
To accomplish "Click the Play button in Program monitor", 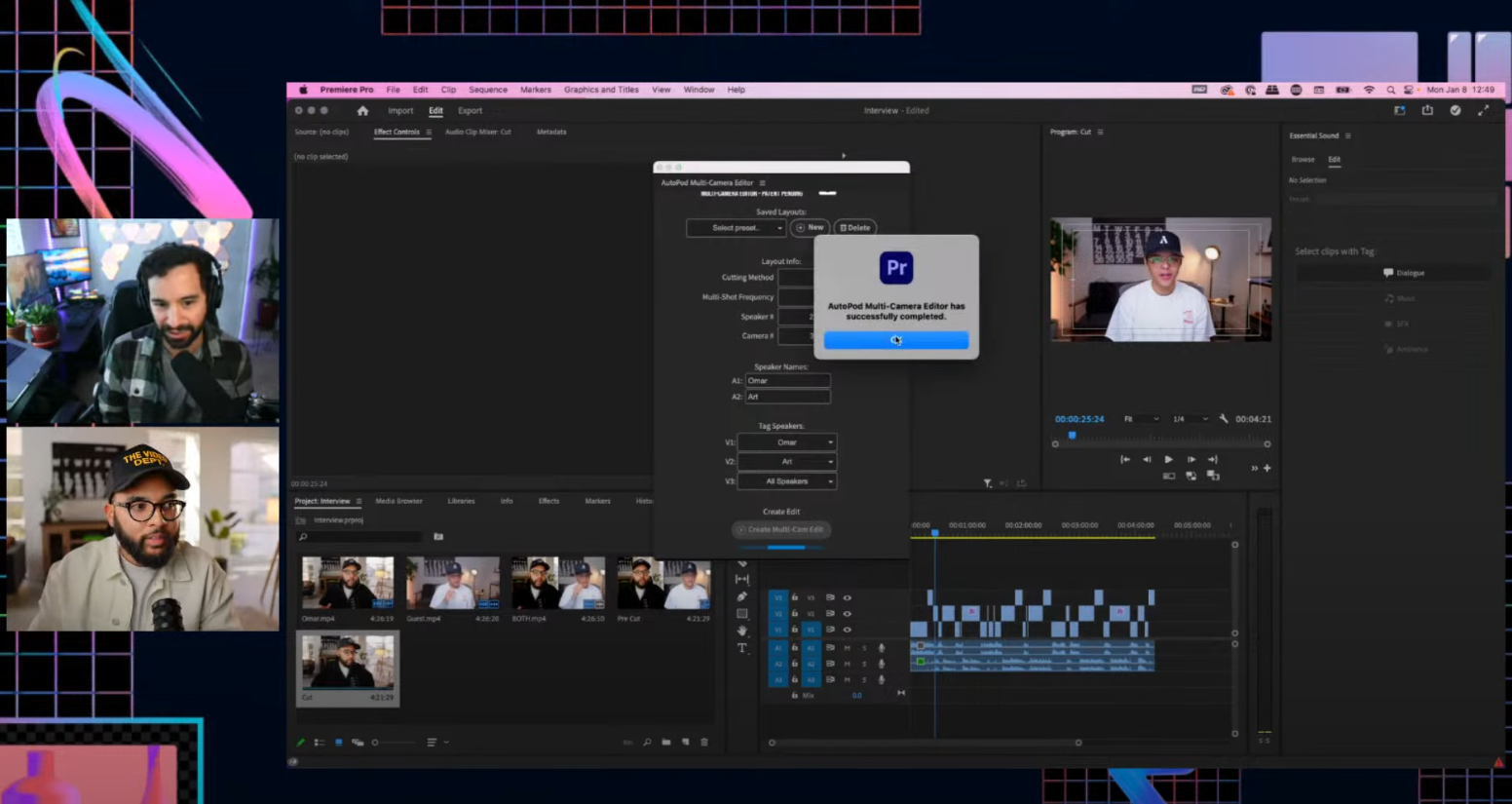I will pyautogui.click(x=1169, y=459).
